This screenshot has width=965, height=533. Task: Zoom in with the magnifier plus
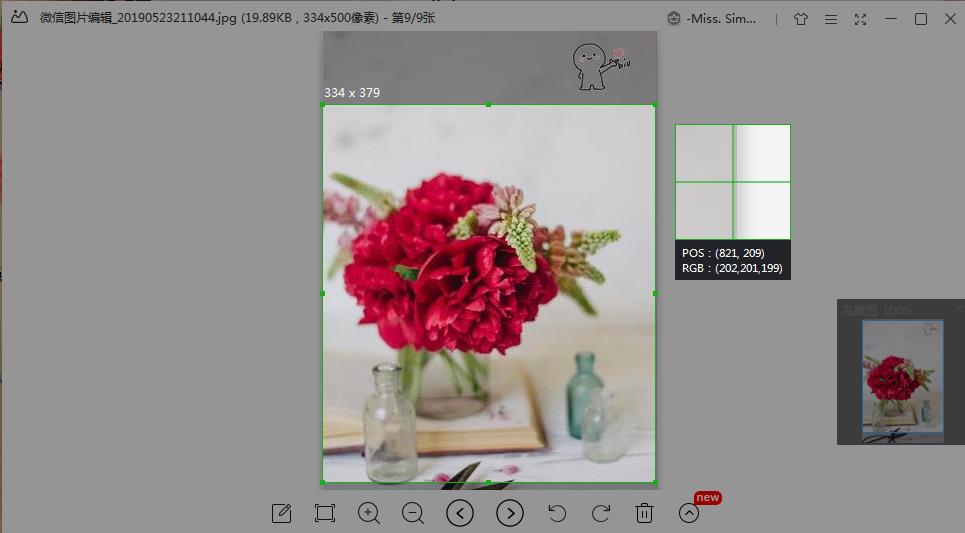point(369,513)
